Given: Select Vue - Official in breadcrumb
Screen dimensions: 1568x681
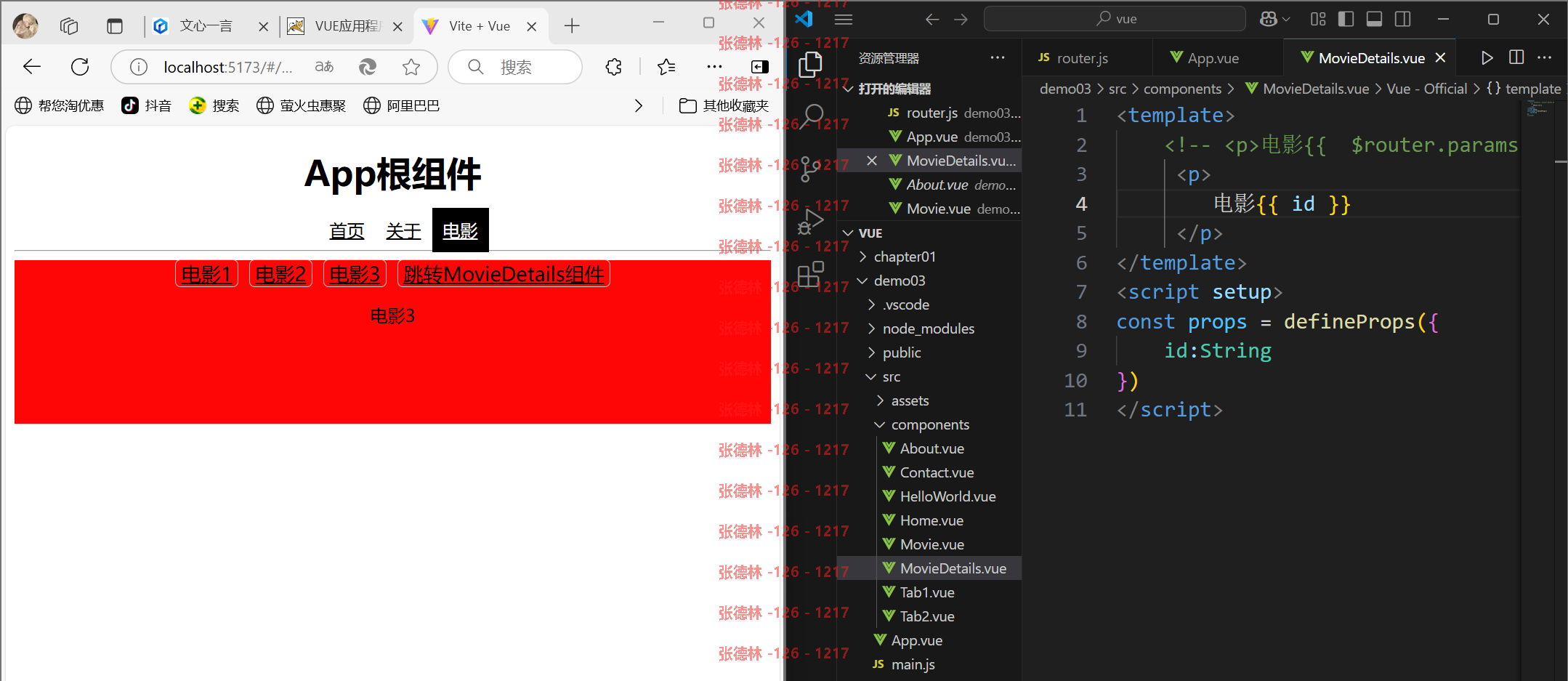Looking at the screenshot, I should pos(1427,89).
